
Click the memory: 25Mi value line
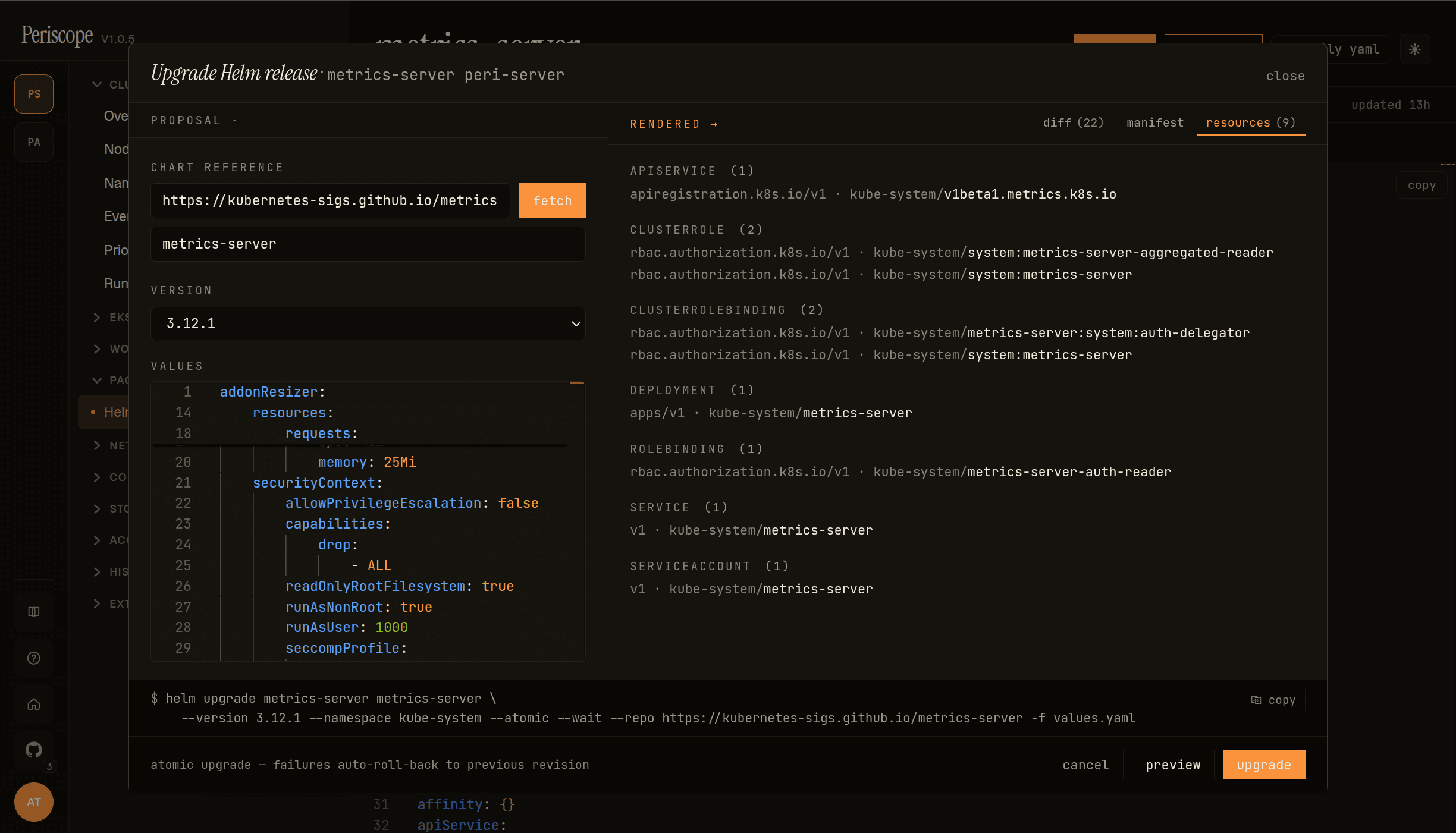tap(368, 462)
